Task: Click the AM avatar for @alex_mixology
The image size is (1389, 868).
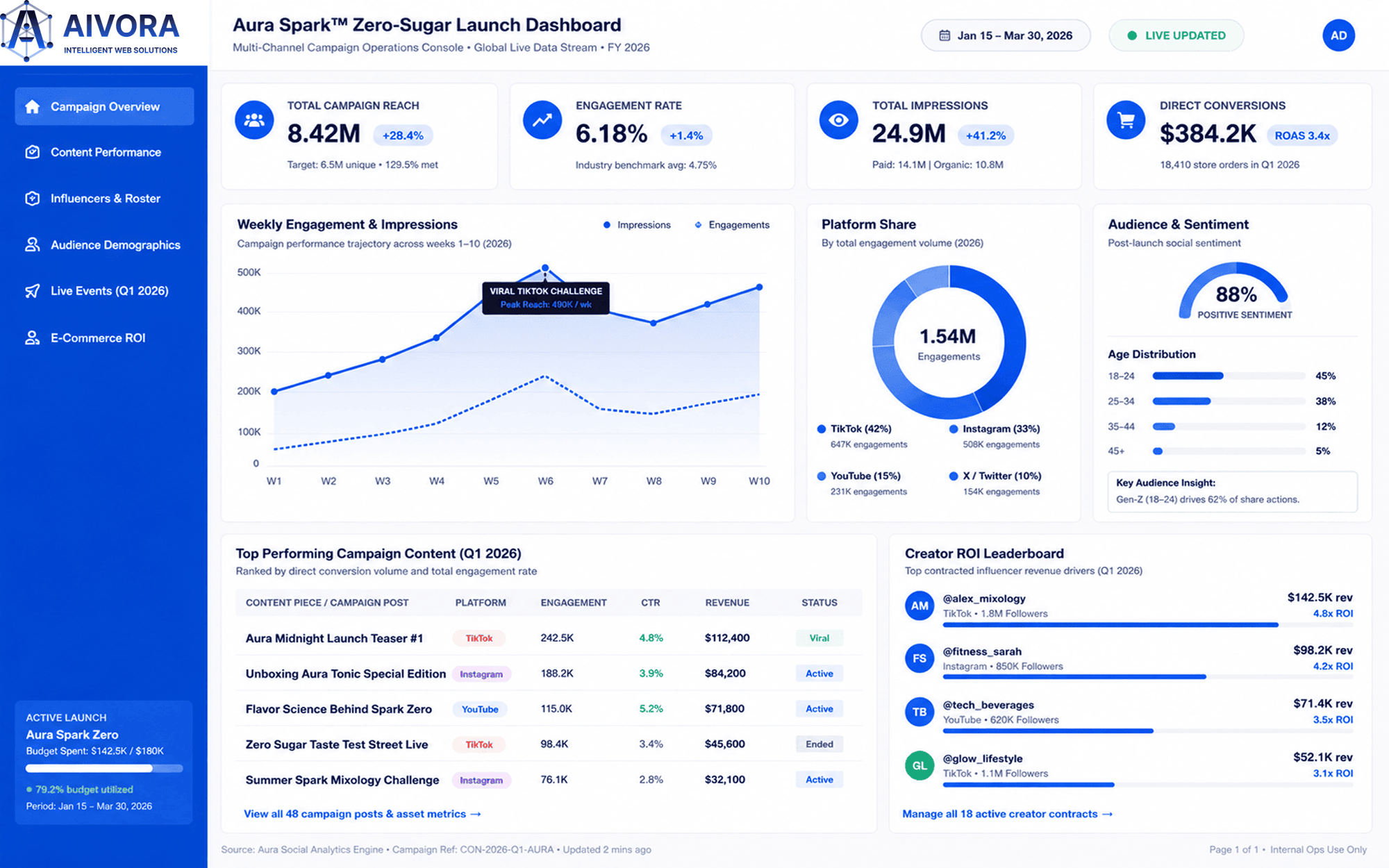Action: (920, 606)
